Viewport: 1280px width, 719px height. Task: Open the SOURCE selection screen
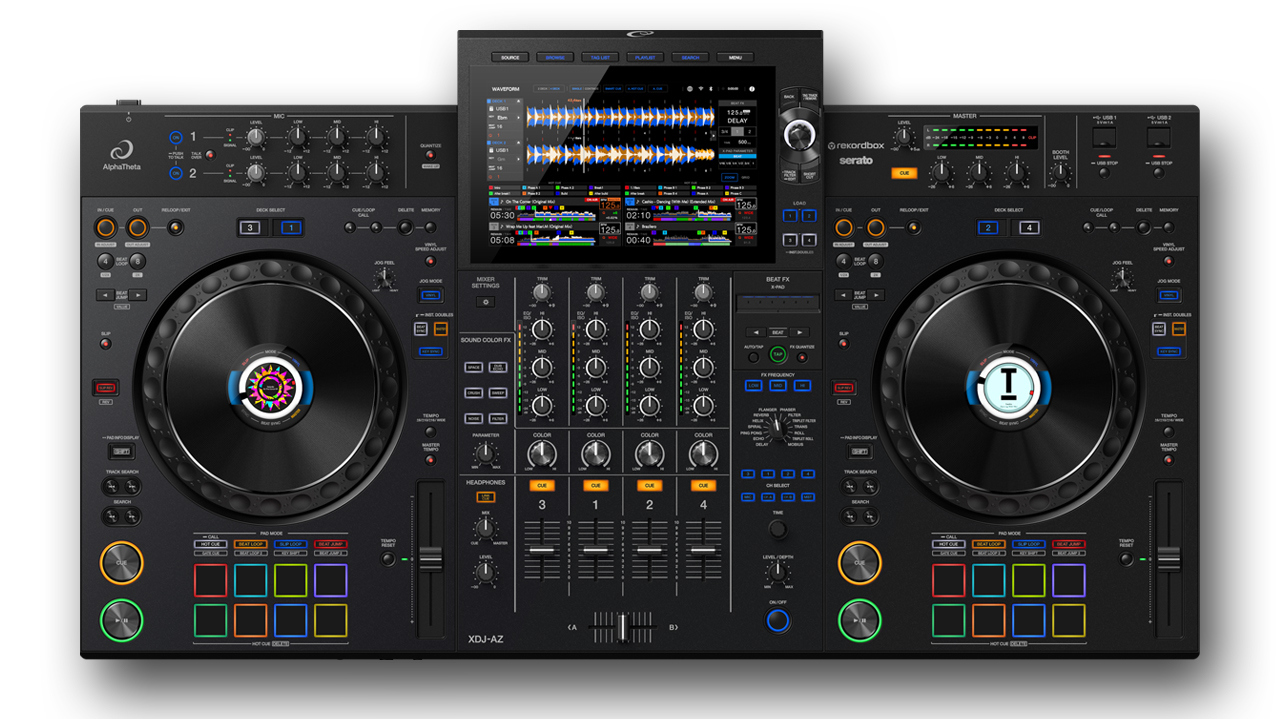(x=510, y=58)
